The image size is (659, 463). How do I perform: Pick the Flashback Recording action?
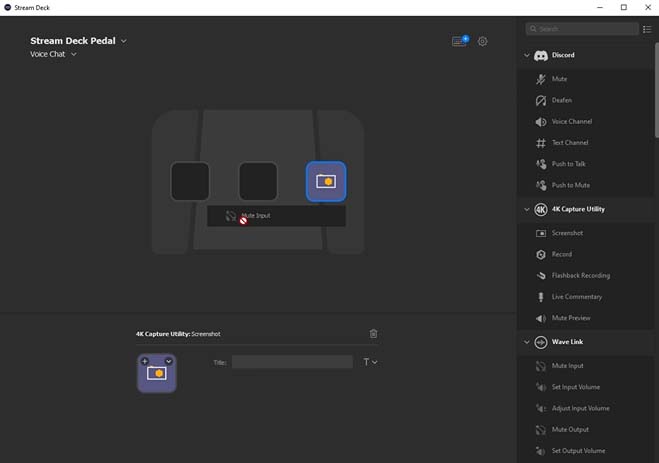pos(580,275)
